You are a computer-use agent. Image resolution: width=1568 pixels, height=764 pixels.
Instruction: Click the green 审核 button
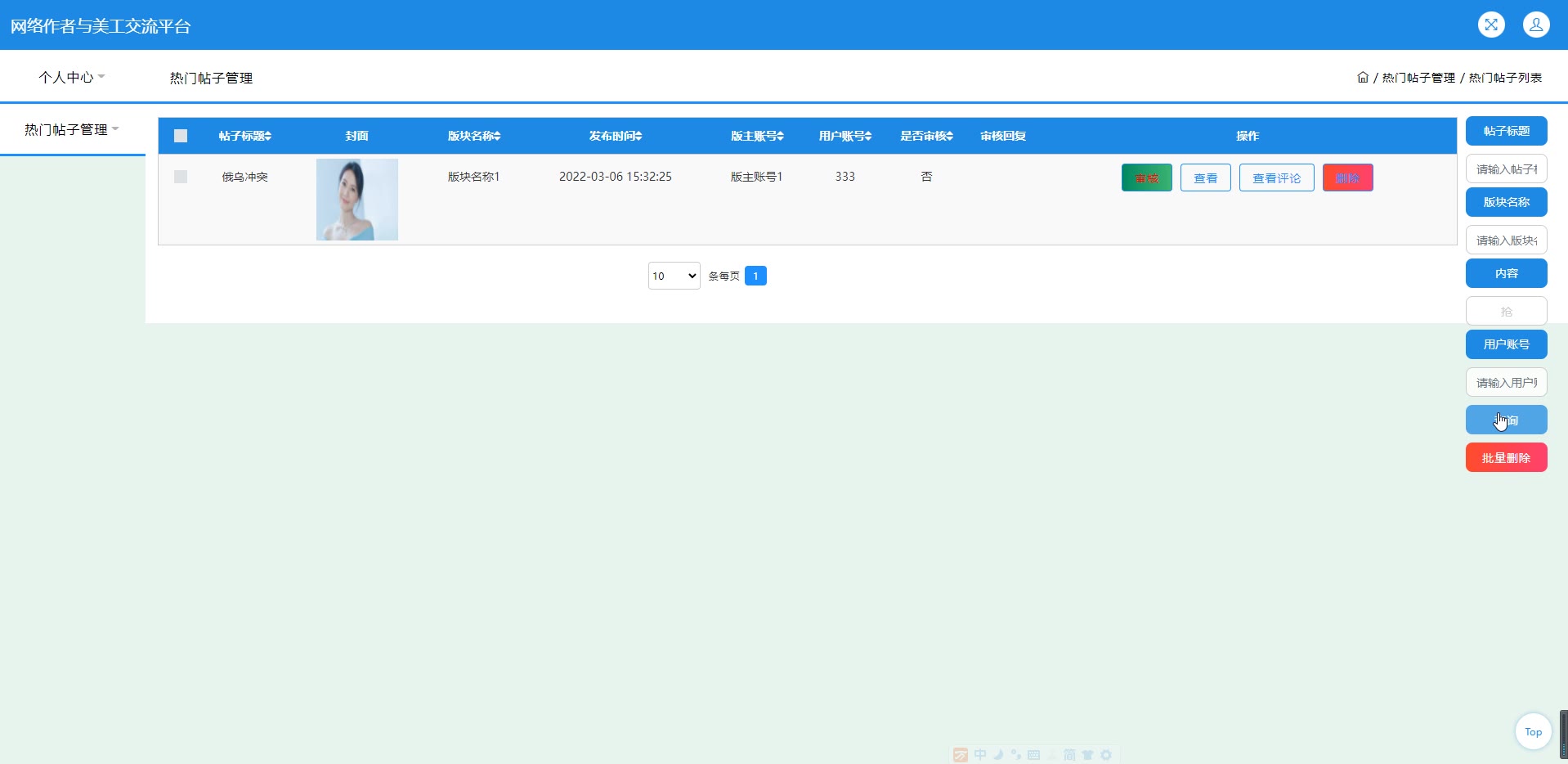1146,178
